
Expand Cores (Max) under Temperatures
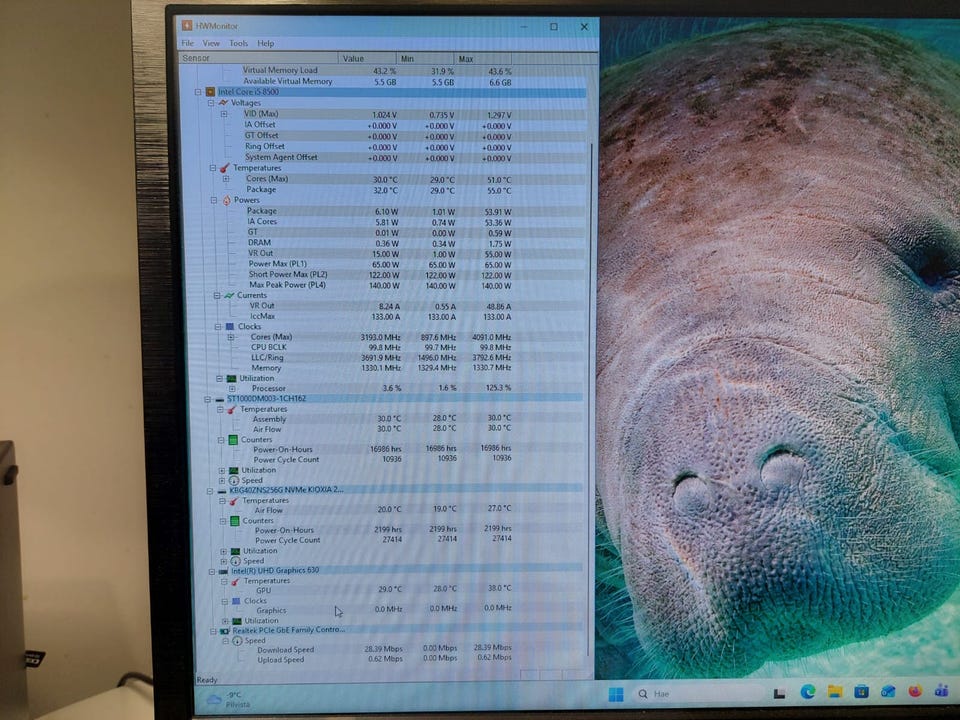click(x=226, y=179)
